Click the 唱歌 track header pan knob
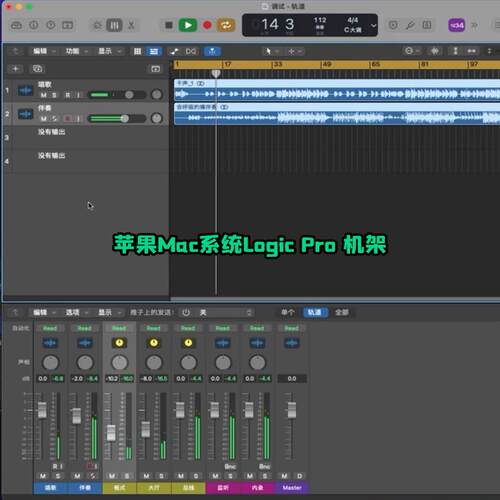The width and height of the screenshot is (500, 500). (156, 95)
